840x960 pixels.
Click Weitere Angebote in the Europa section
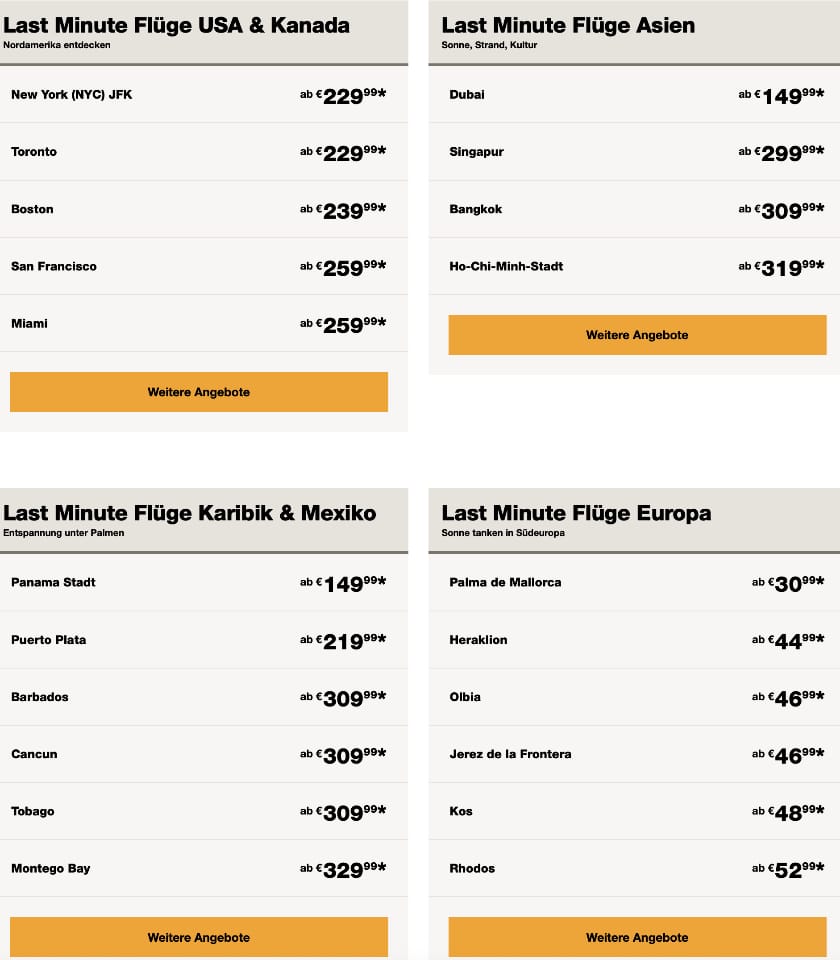point(636,937)
